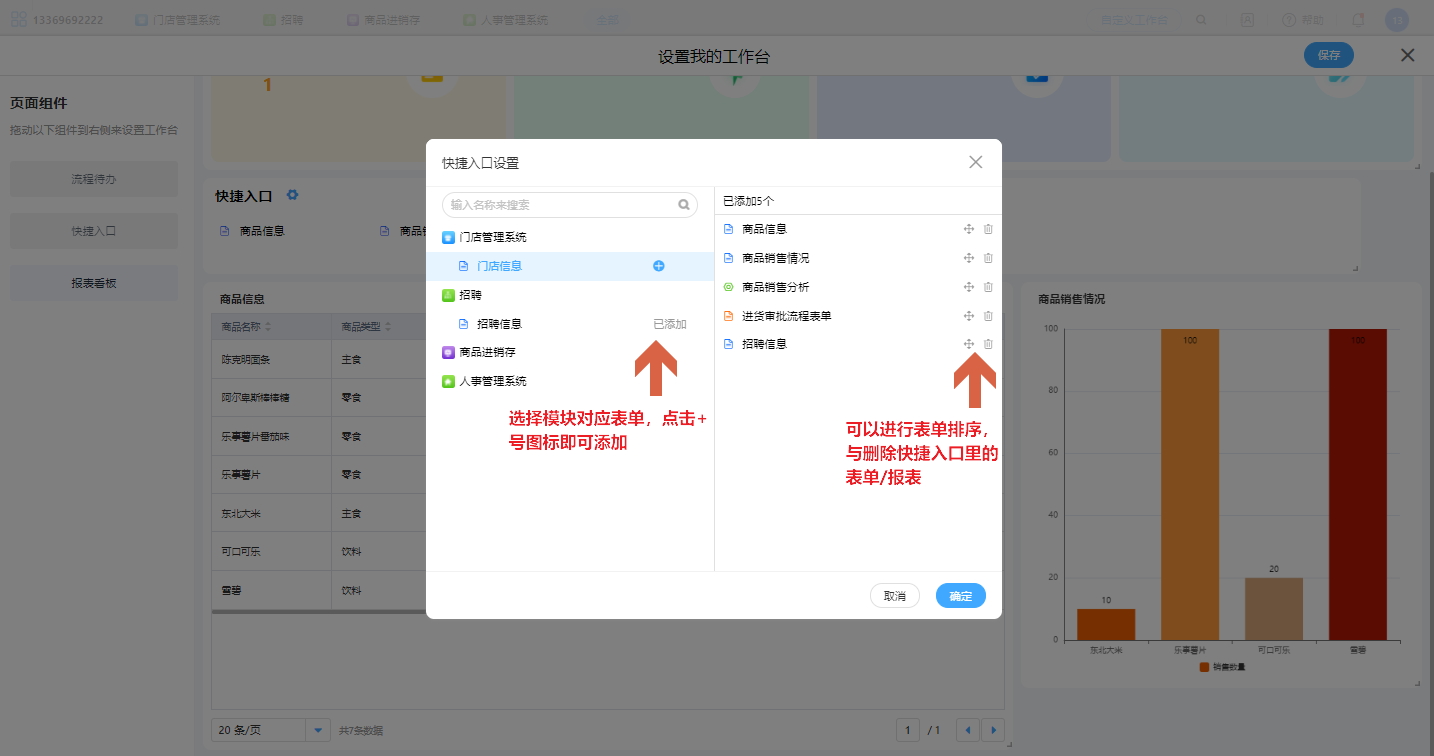
Task: Open 快捷入口 gear settings icon
Action: coord(292,196)
